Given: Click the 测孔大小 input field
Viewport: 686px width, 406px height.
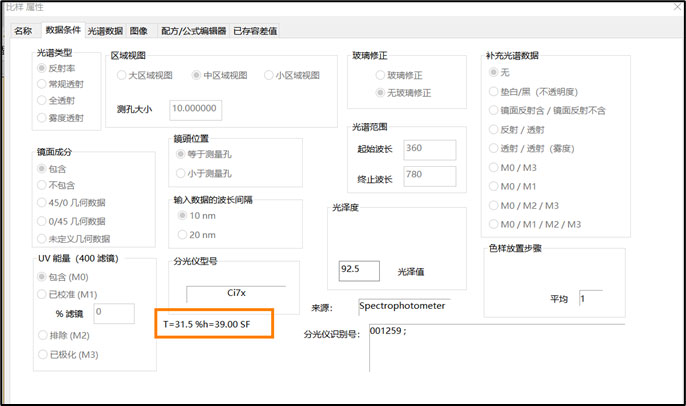Looking at the screenshot, I should [x=195, y=109].
